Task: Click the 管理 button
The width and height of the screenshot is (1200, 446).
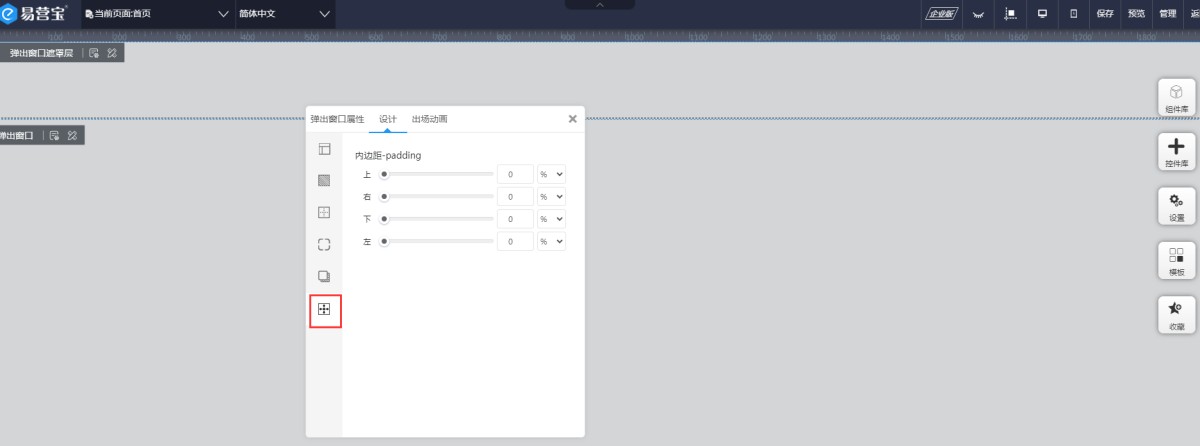Action: 1167,14
